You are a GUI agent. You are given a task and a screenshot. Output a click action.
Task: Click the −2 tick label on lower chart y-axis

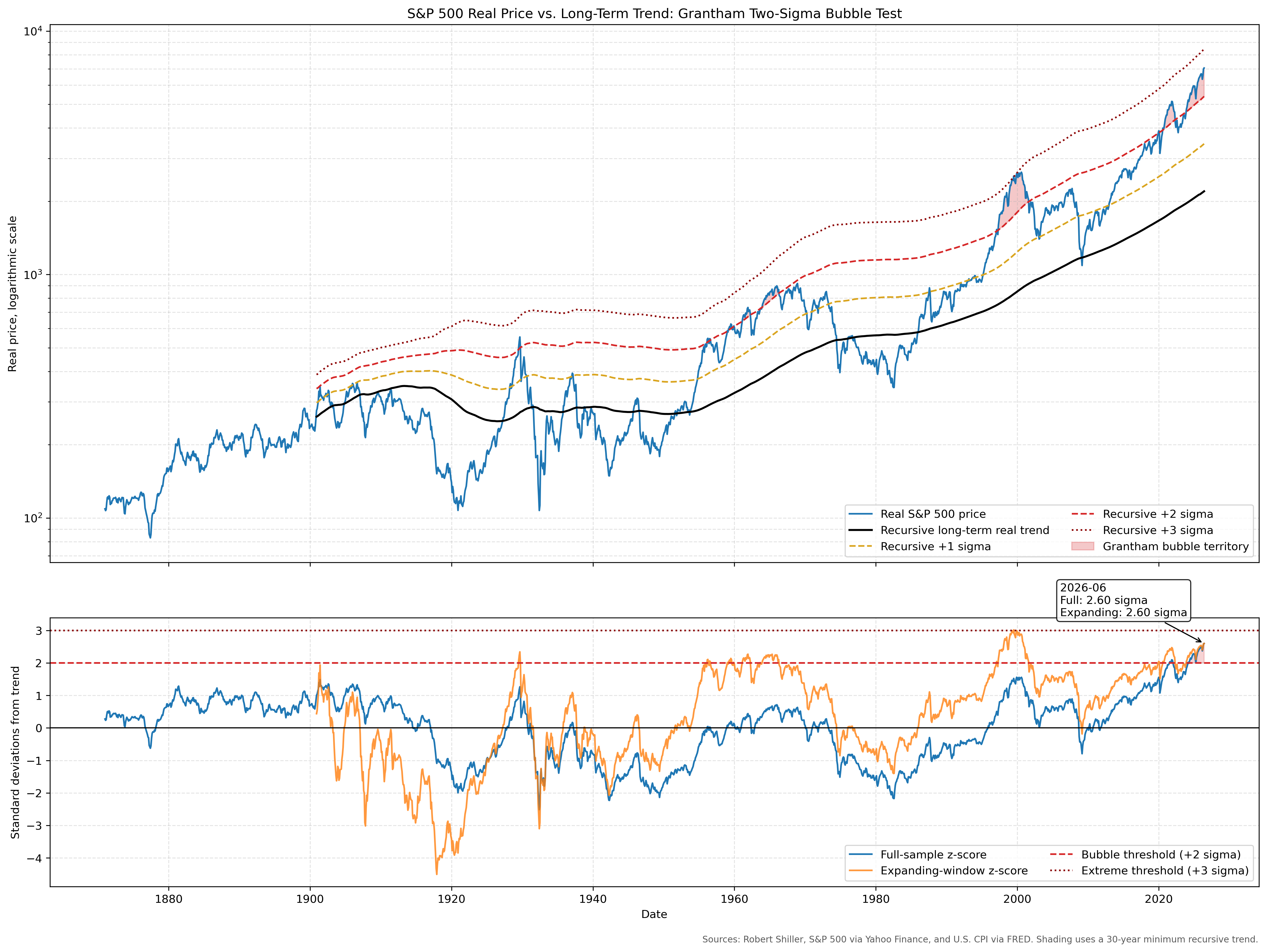tap(35, 793)
